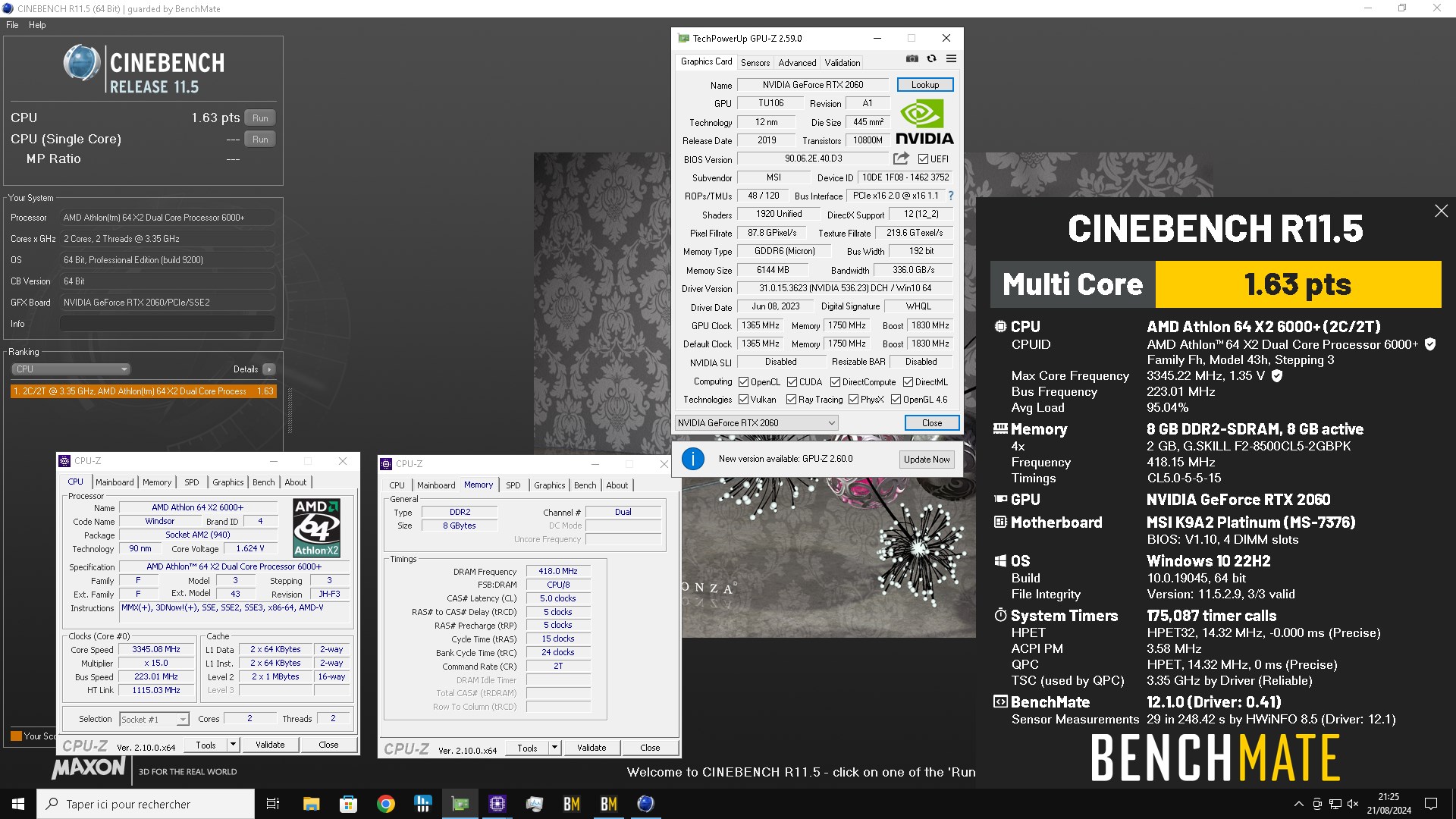Click the GPU-Z Close button at the bottom

click(932, 423)
